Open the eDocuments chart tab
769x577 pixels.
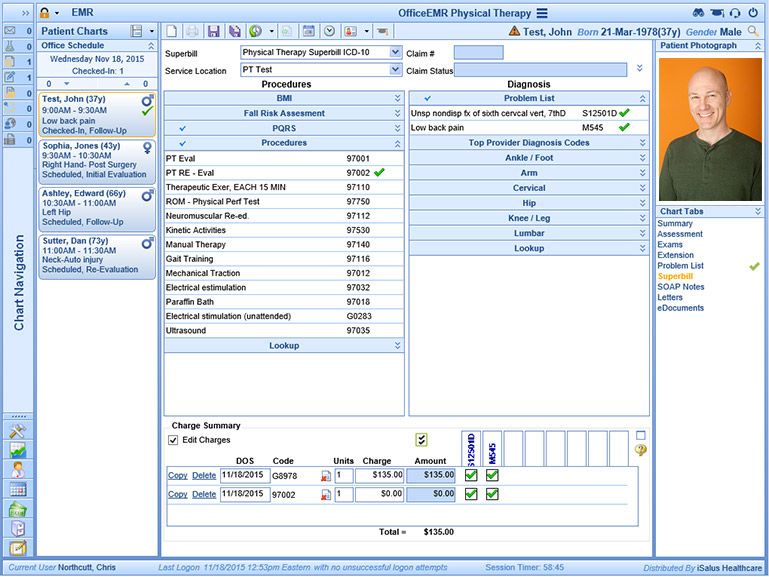pos(681,308)
